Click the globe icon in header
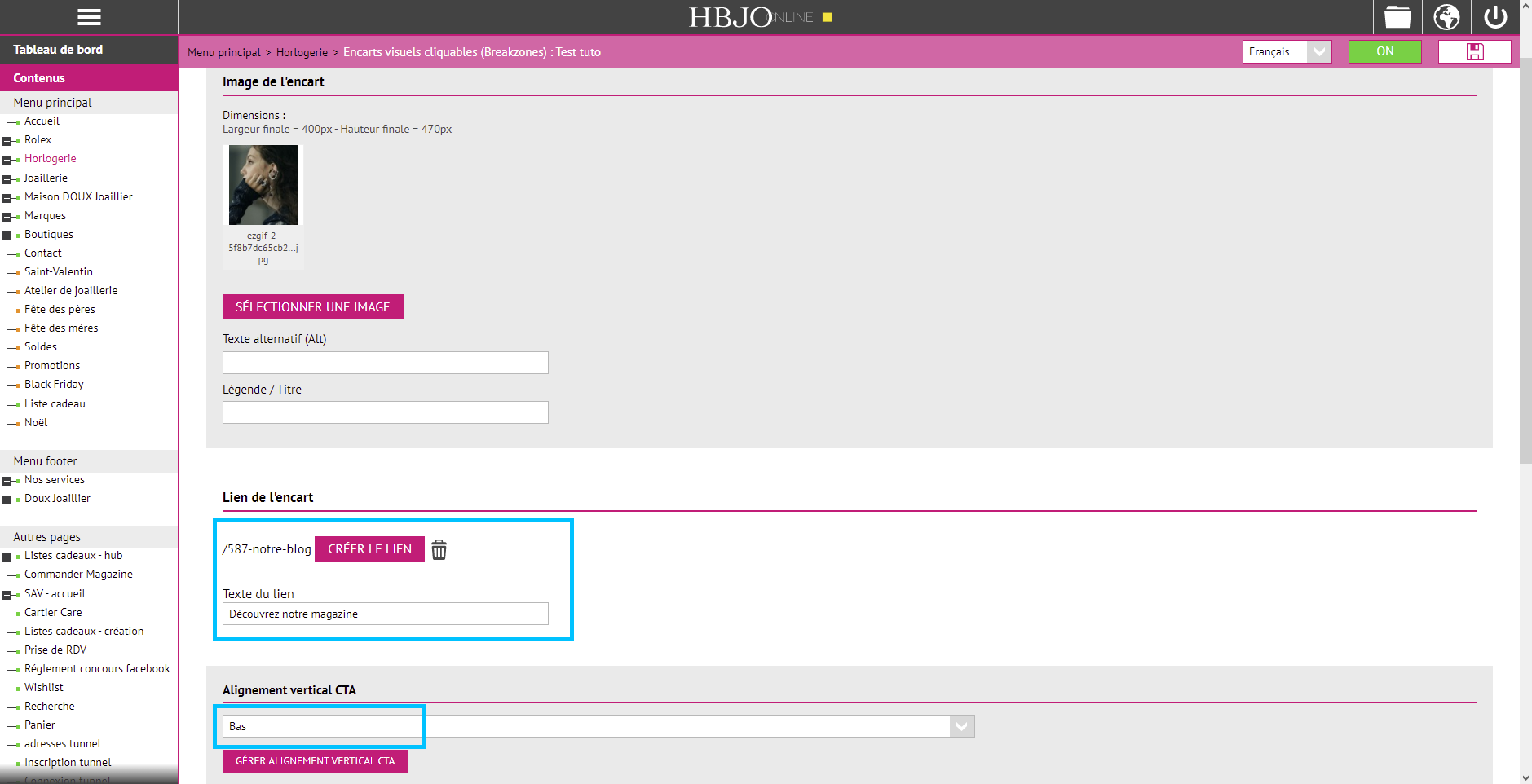Viewport: 1532px width, 784px height. pyautogui.click(x=1446, y=17)
